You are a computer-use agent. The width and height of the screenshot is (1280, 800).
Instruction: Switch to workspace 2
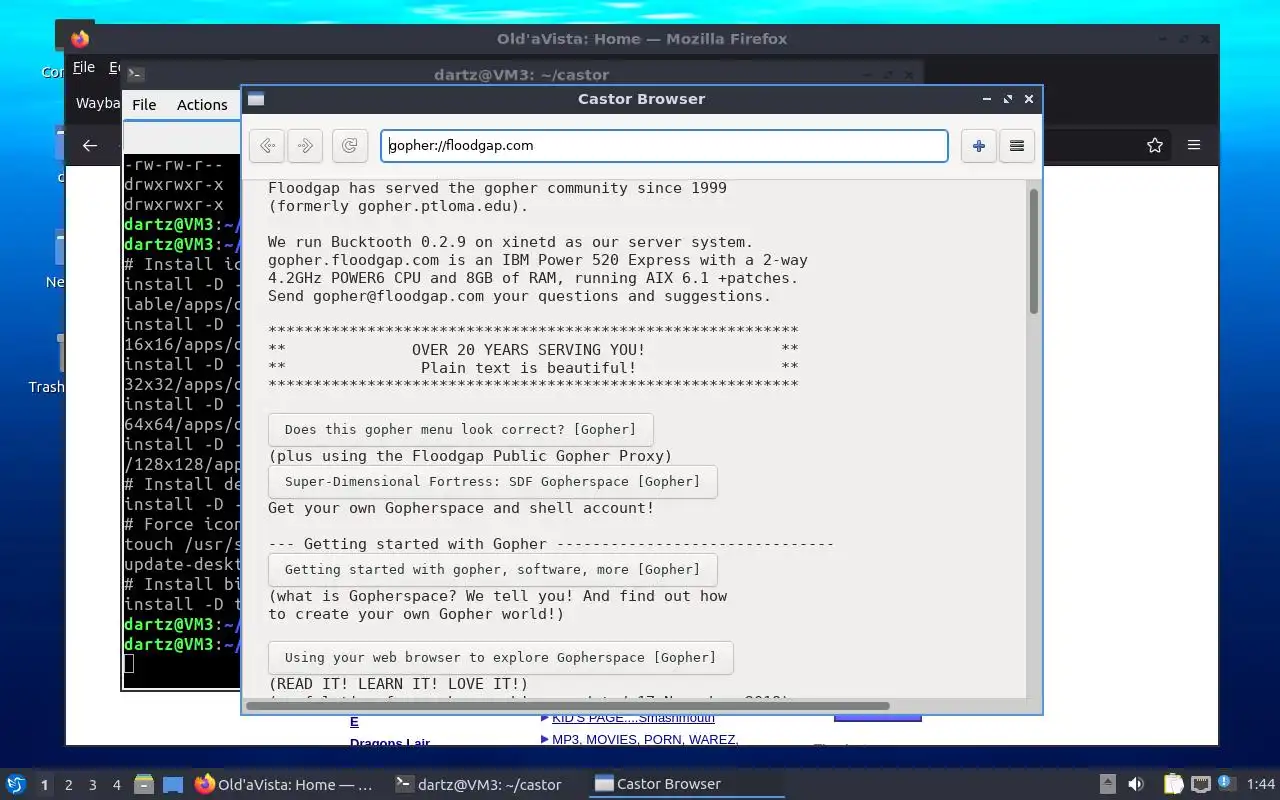(68, 785)
